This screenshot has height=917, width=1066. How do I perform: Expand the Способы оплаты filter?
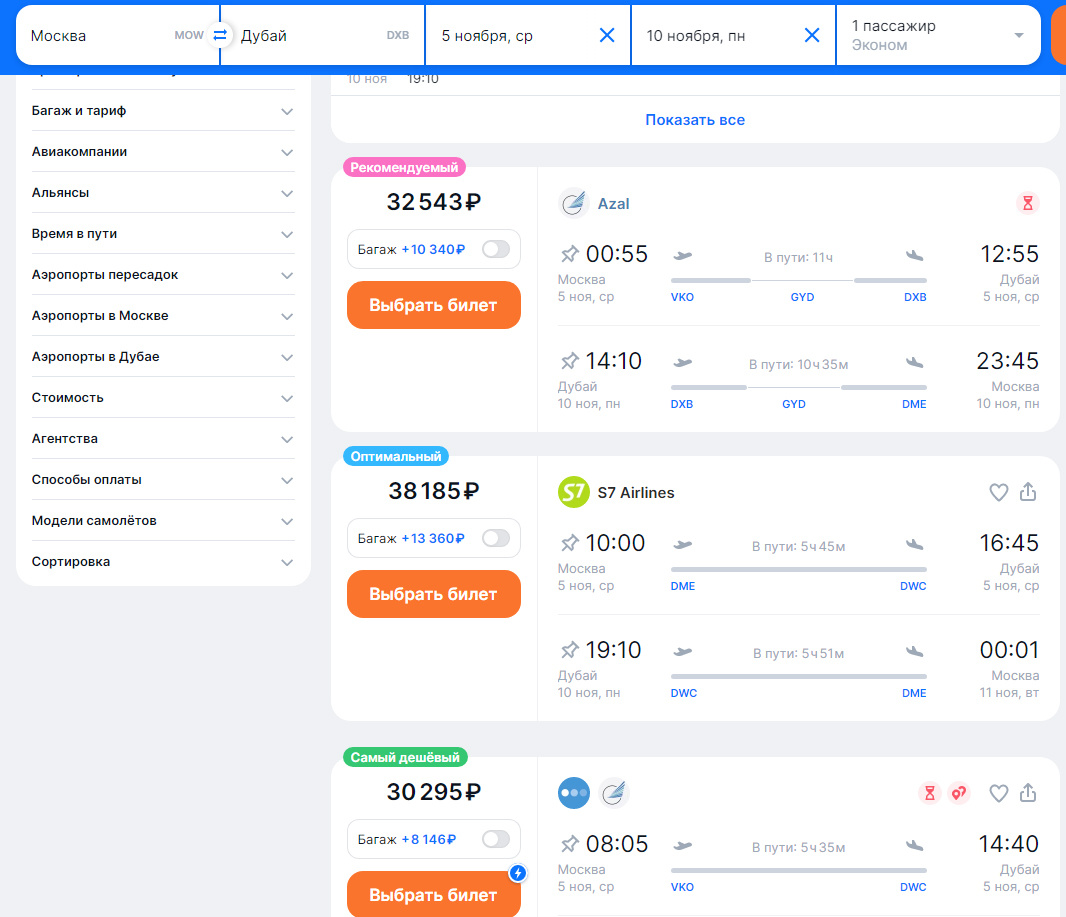(162, 480)
